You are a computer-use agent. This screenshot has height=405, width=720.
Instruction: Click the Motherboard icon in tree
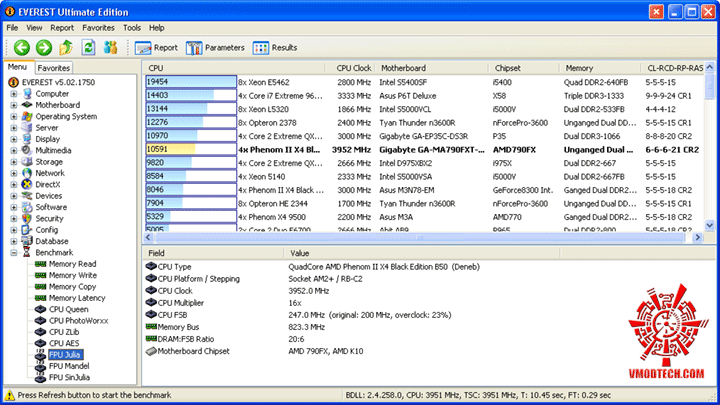pos(27,105)
